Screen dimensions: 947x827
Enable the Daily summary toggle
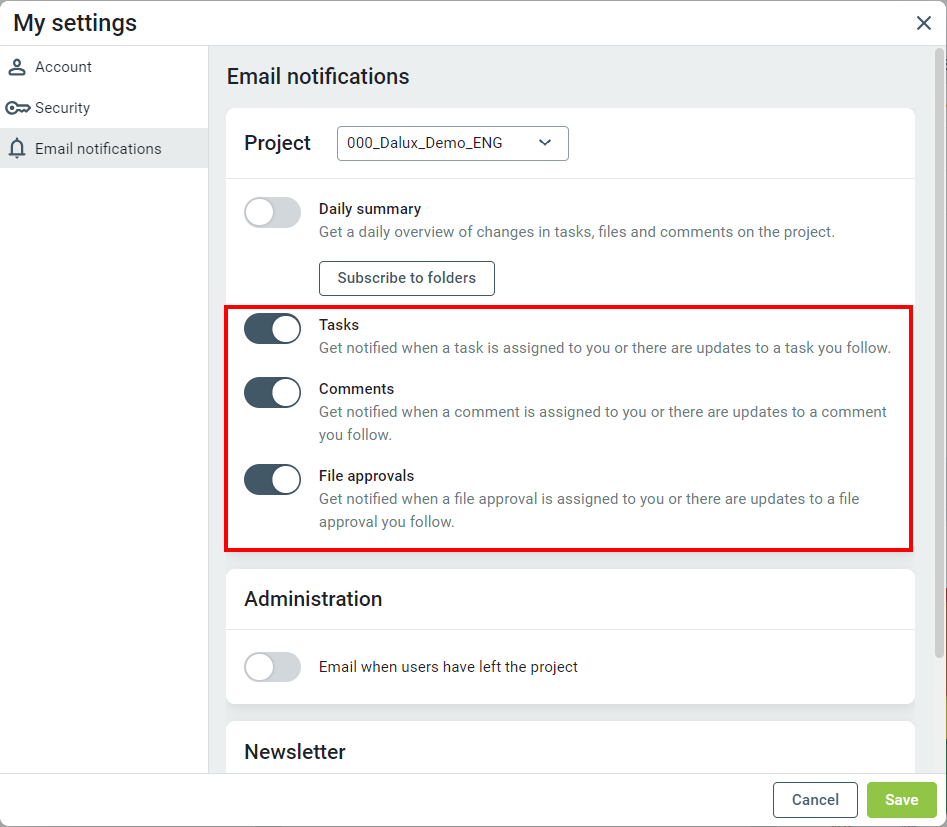click(272, 212)
